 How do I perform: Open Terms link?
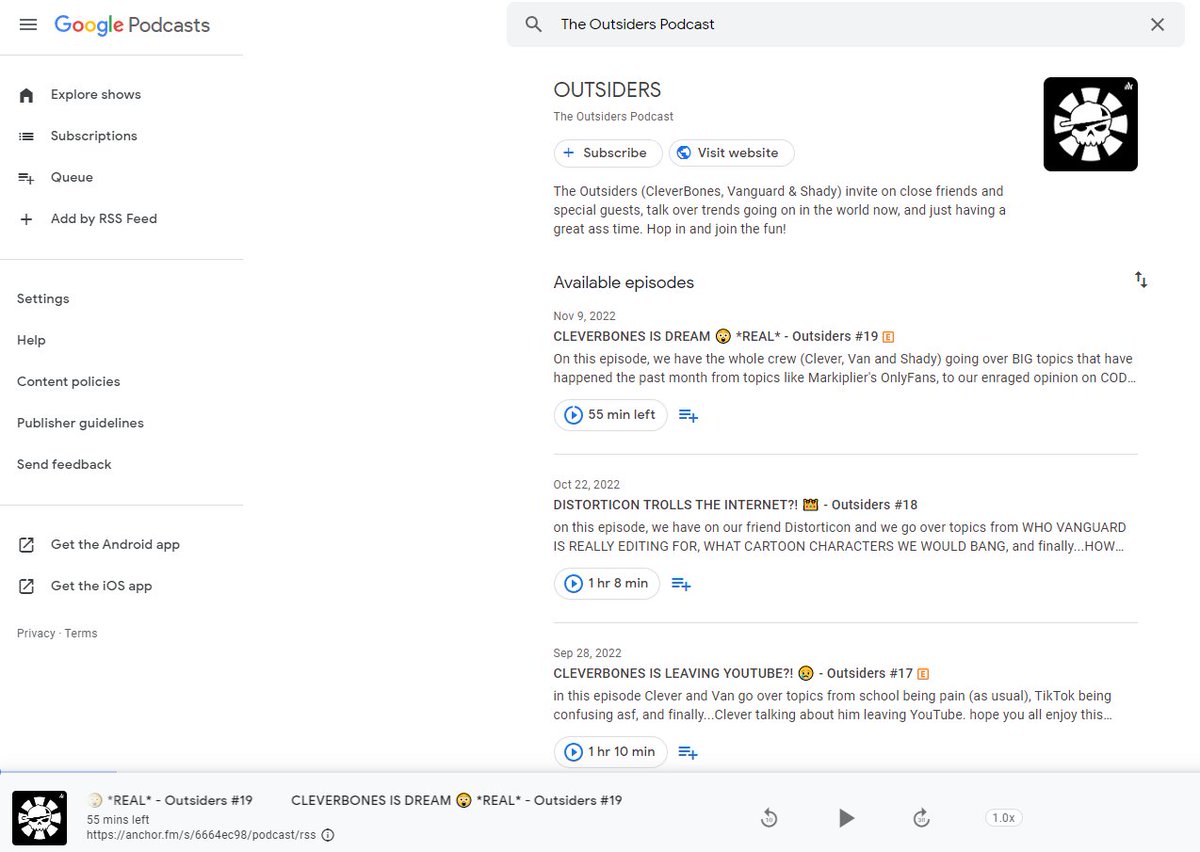click(x=81, y=633)
